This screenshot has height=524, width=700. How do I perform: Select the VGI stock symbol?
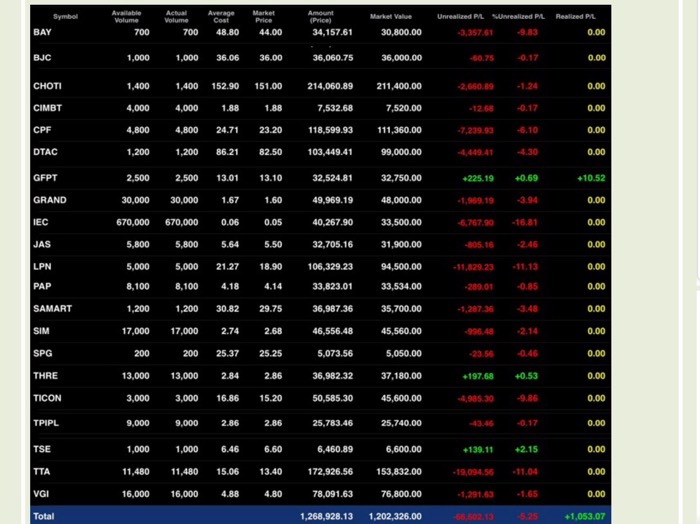[41, 494]
